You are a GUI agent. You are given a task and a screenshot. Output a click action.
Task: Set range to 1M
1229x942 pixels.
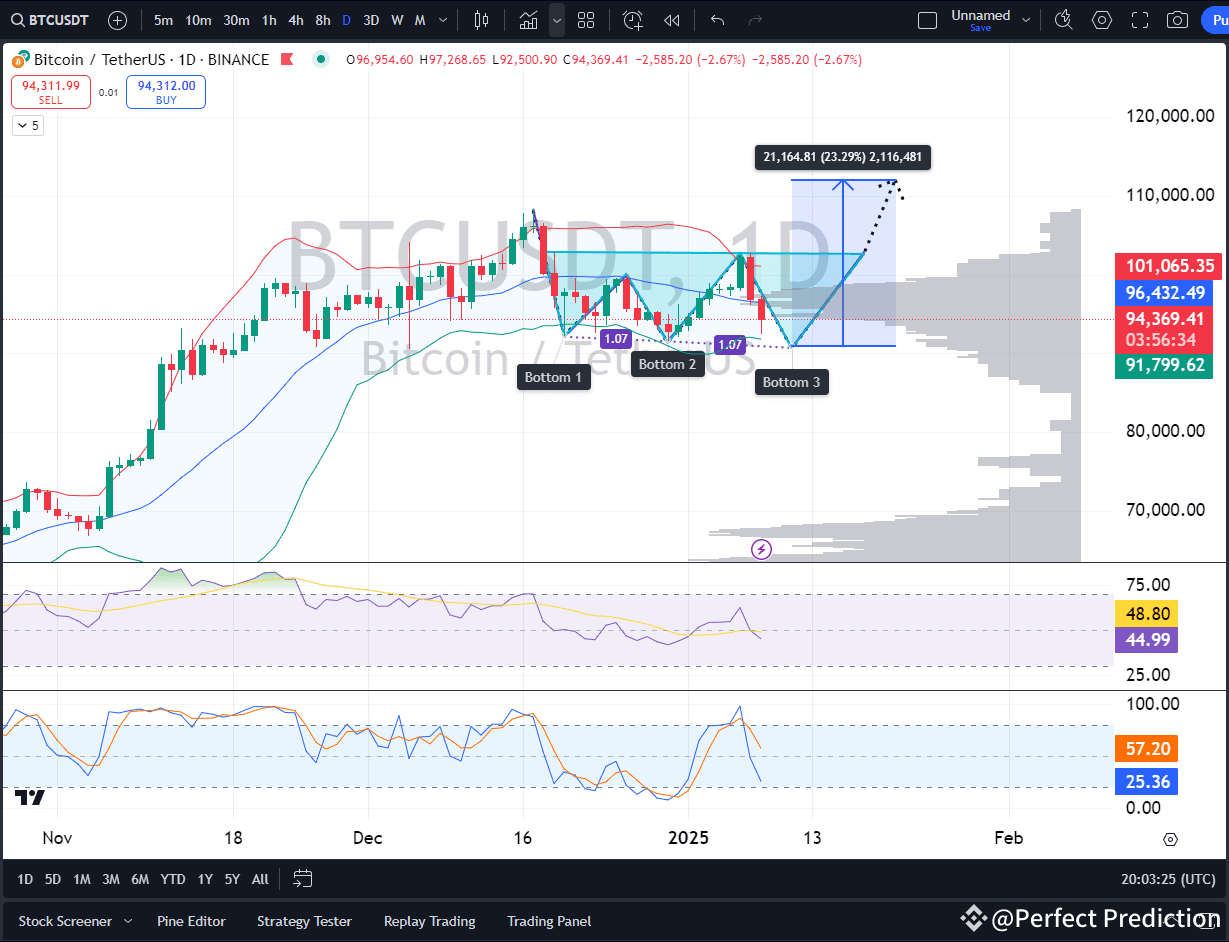(82, 879)
